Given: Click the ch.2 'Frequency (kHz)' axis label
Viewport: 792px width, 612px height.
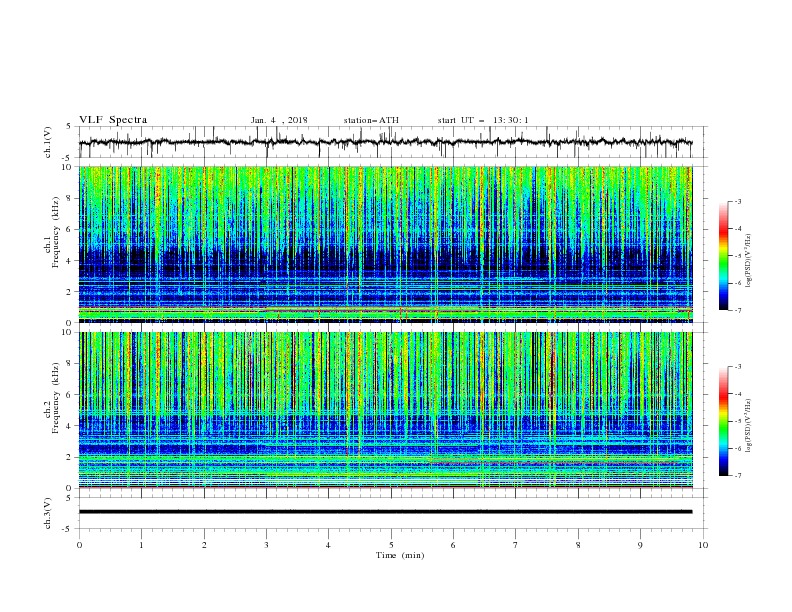Looking at the screenshot, I should coord(56,398).
